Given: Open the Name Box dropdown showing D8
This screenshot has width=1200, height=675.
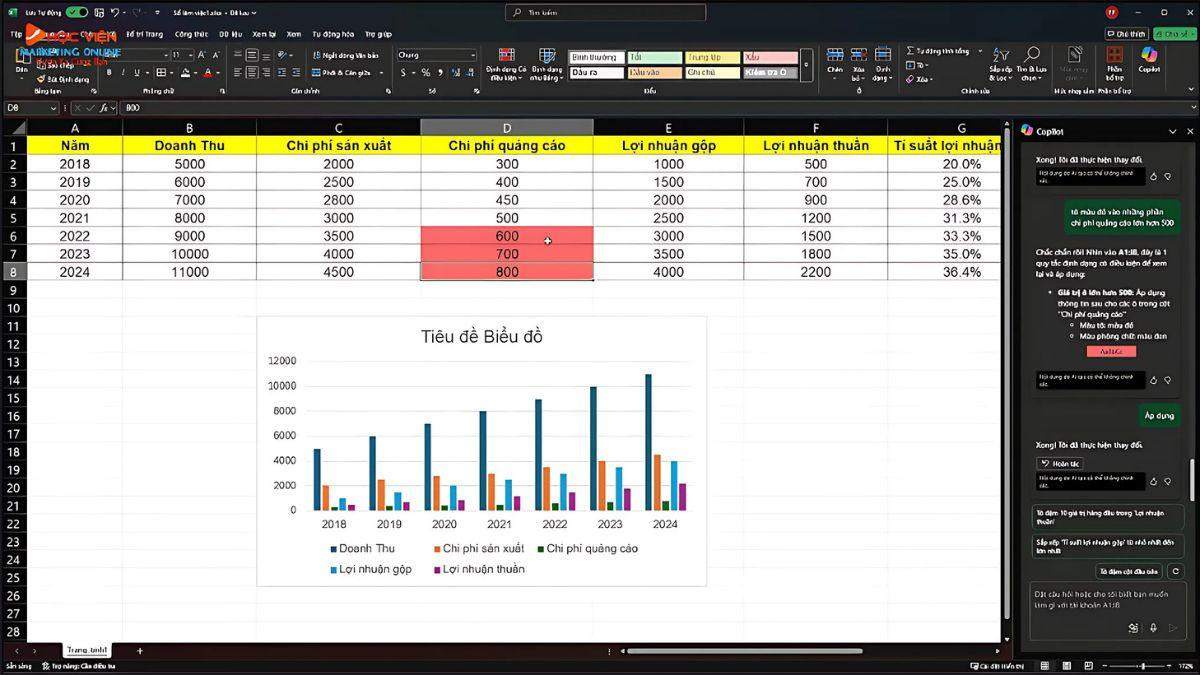Looking at the screenshot, I should pyautogui.click(x=54, y=107).
